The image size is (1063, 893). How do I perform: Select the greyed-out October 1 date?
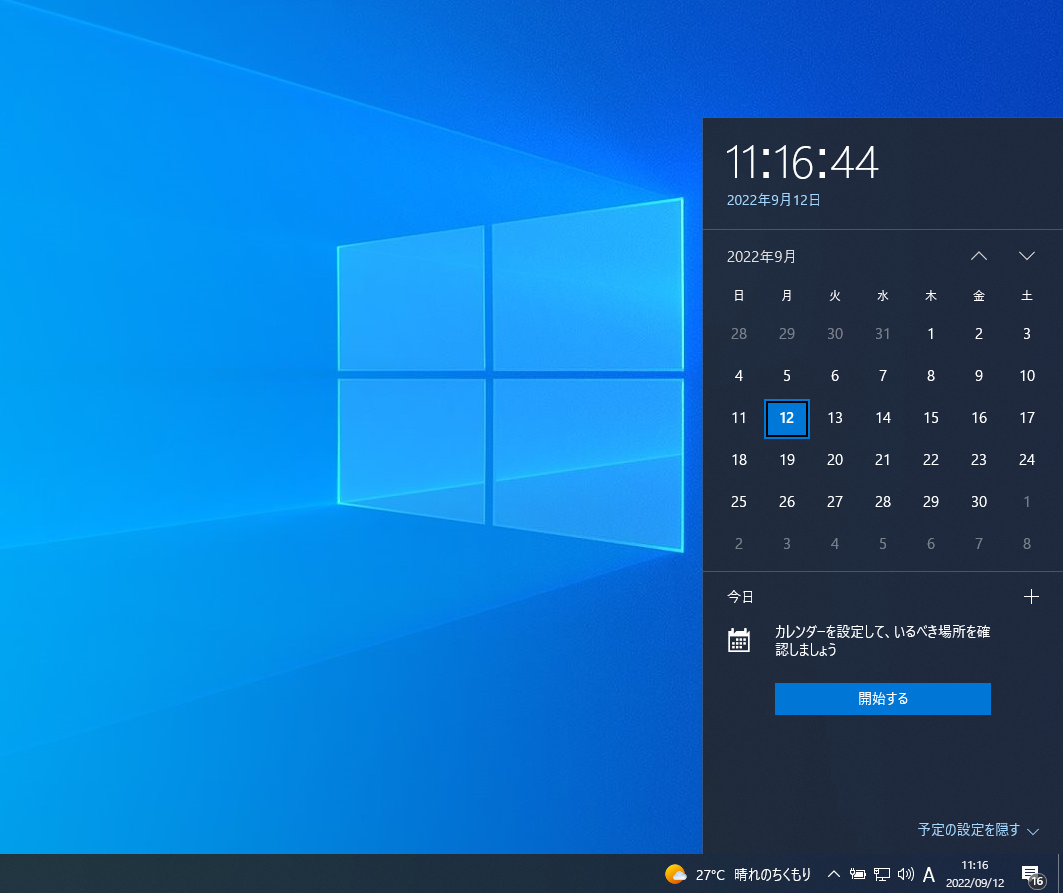click(x=1027, y=502)
